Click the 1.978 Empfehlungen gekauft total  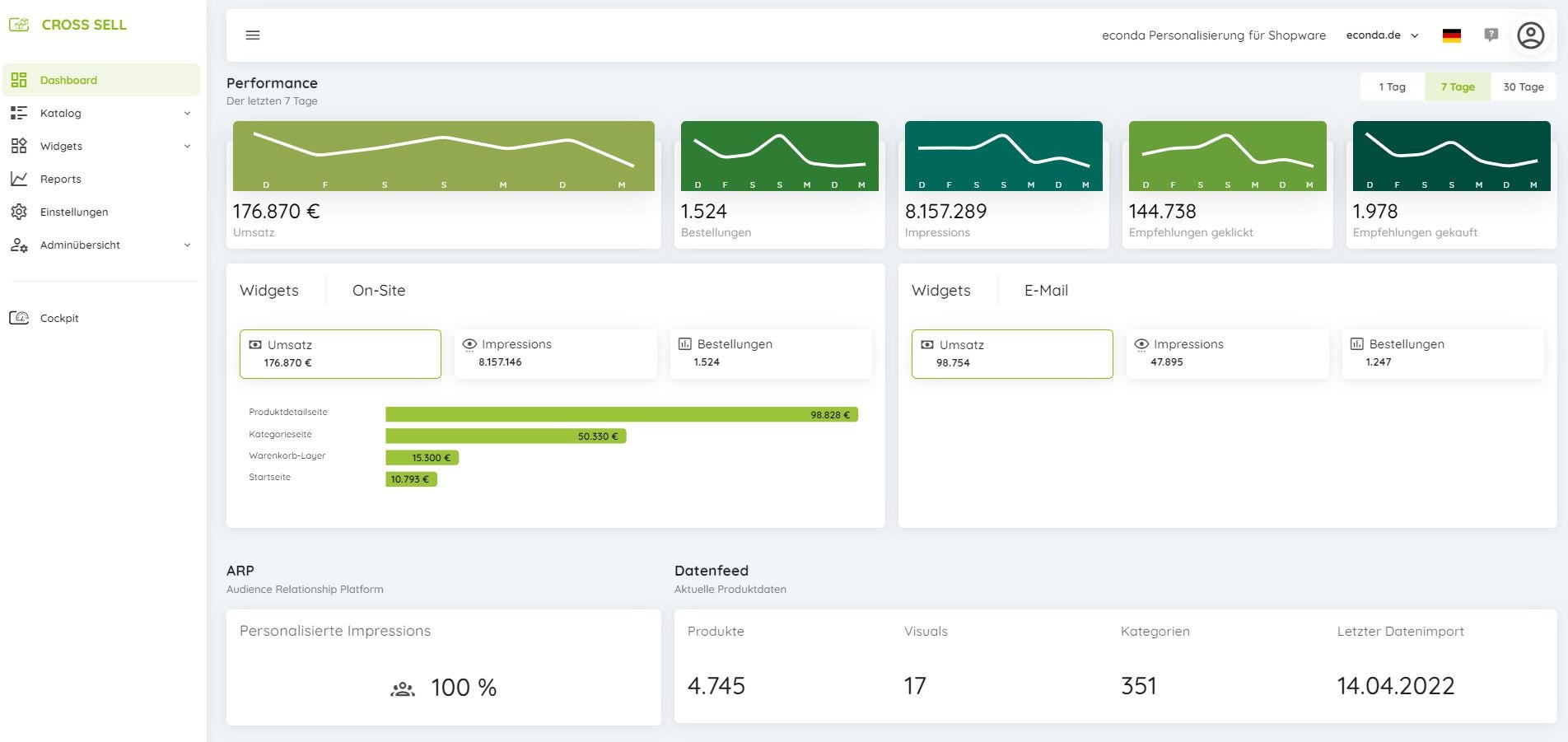tap(1375, 212)
